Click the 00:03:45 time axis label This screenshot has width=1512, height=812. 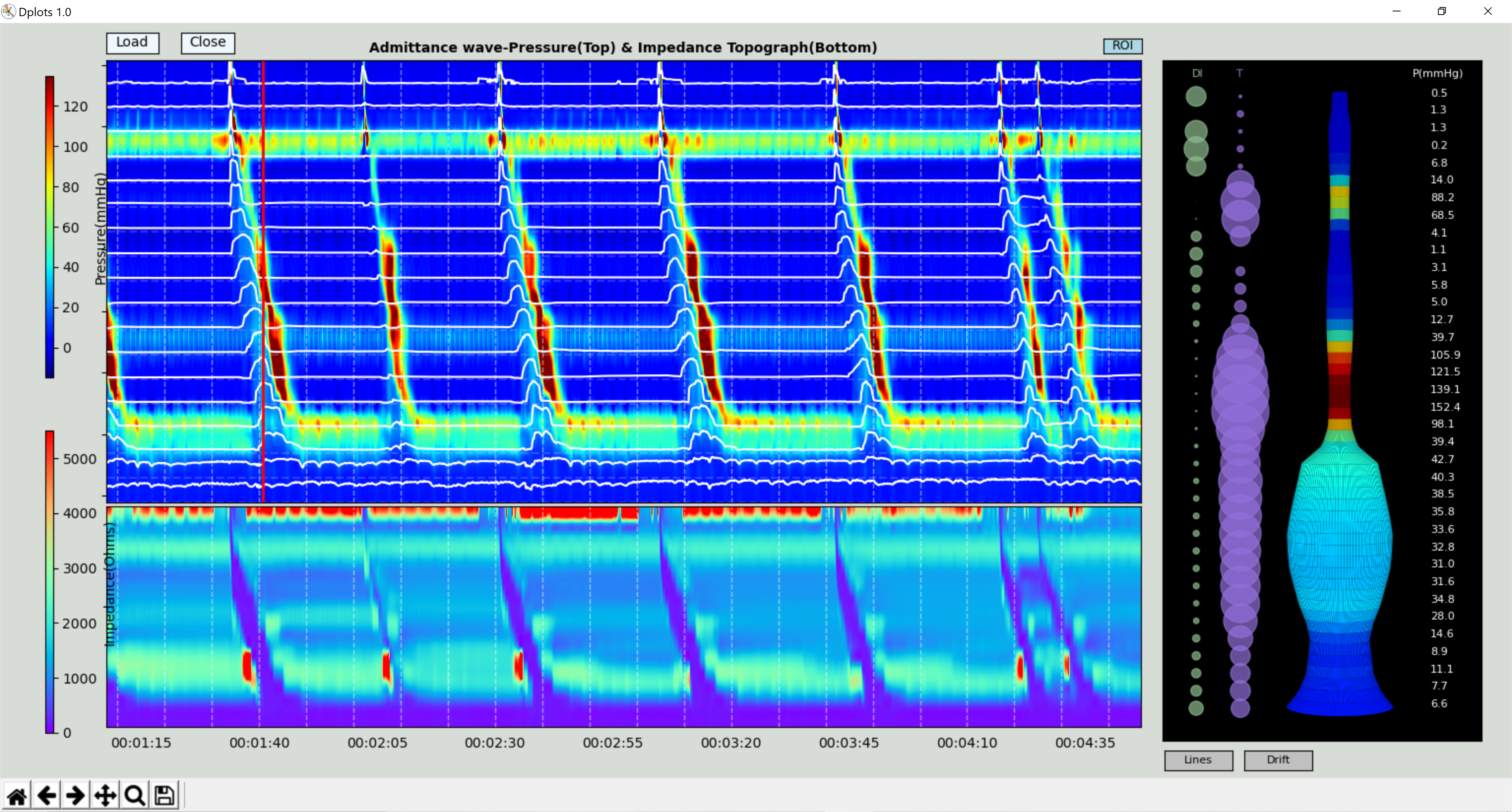849,743
